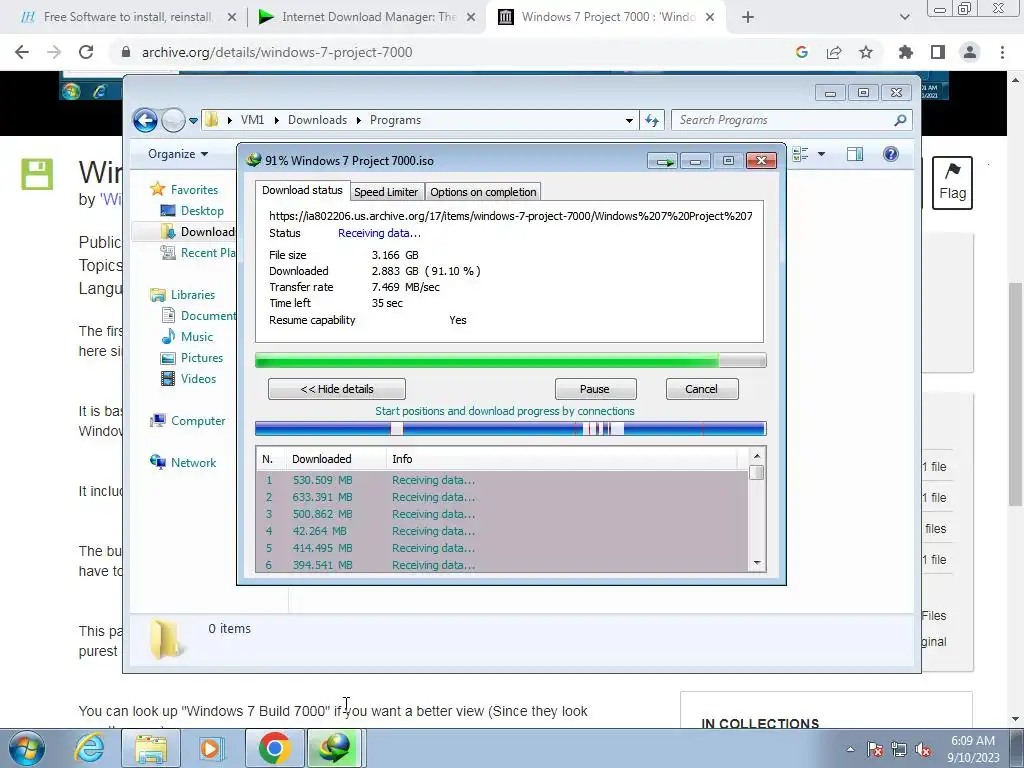Switch to Internet Download Manager browser tab

pyautogui.click(x=367, y=17)
